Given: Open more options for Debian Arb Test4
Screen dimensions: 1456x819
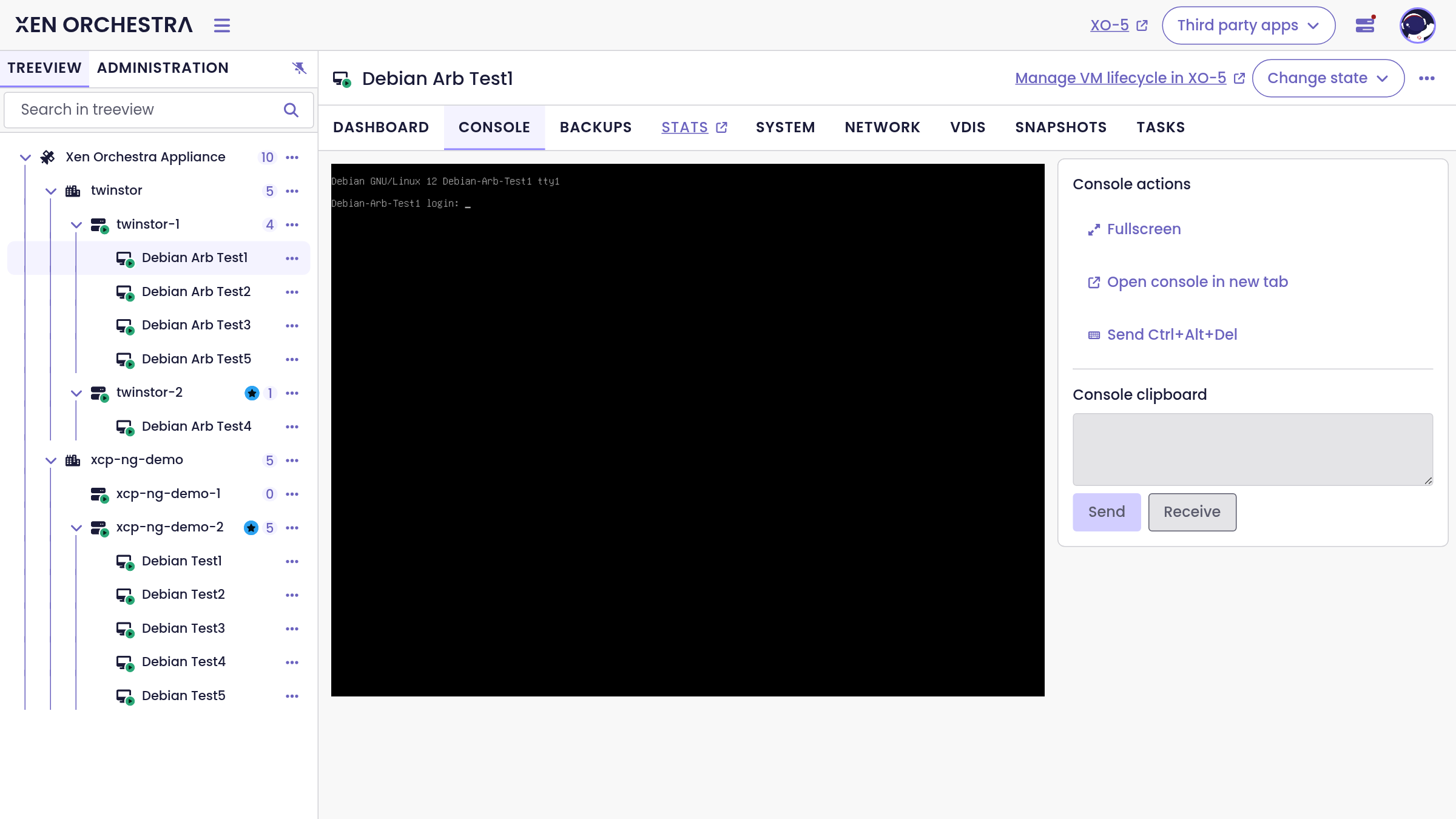Looking at the screenshot, I should click(292, 427).
